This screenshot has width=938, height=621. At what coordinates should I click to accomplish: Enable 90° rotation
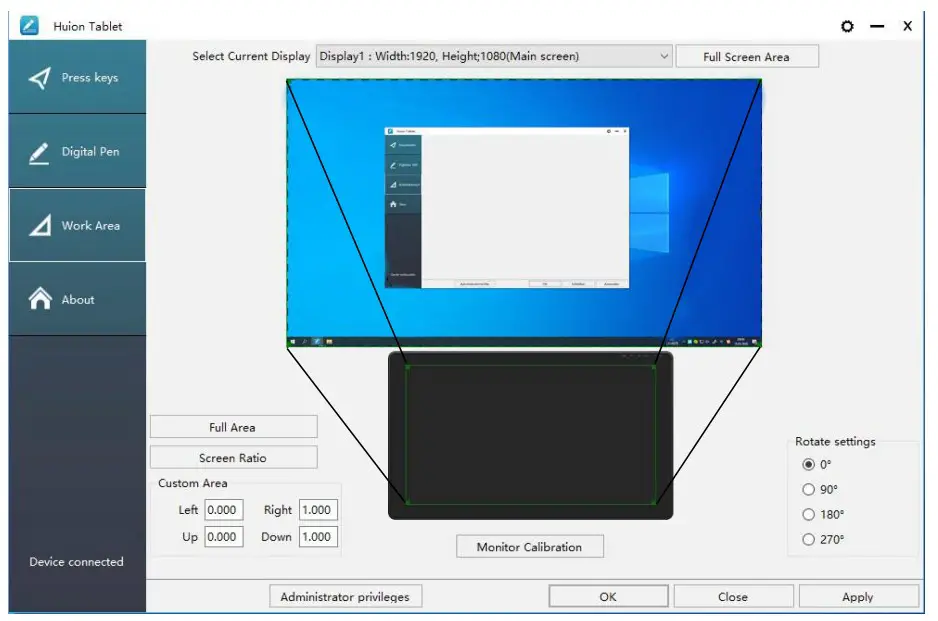click(x=808, y=489)
